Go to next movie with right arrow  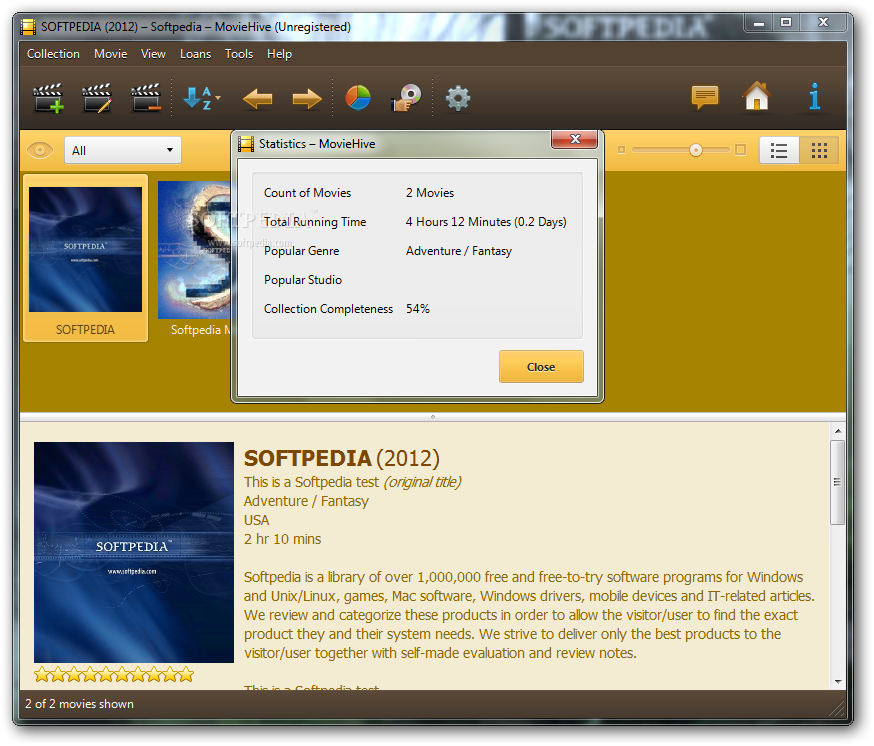tap(307, 99)
